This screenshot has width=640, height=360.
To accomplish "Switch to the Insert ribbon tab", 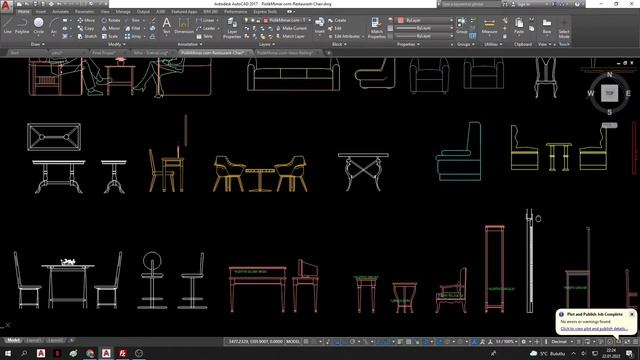I will 41,12.
